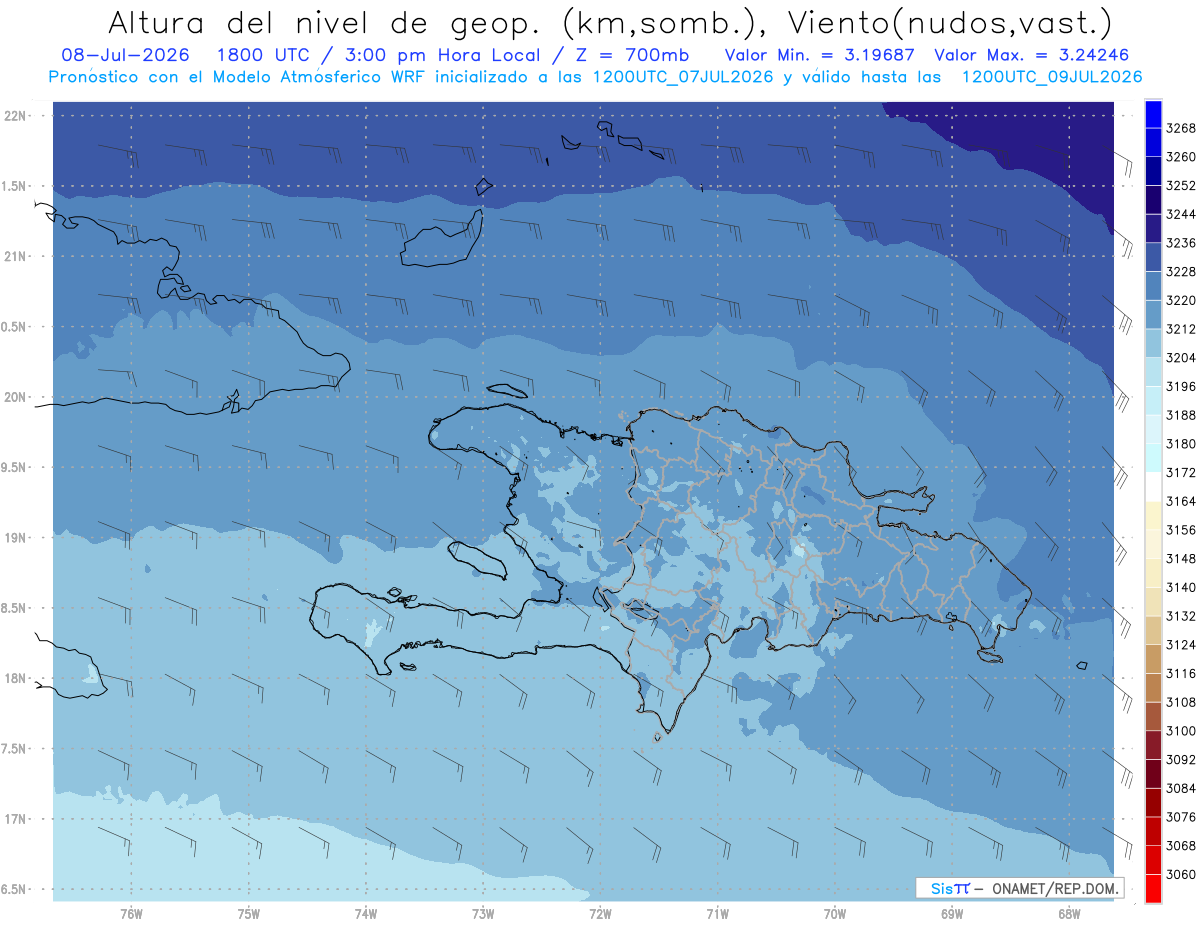Click the '19N' latitude label
This screenshot has height=927, width=1200.
(15, 537)
